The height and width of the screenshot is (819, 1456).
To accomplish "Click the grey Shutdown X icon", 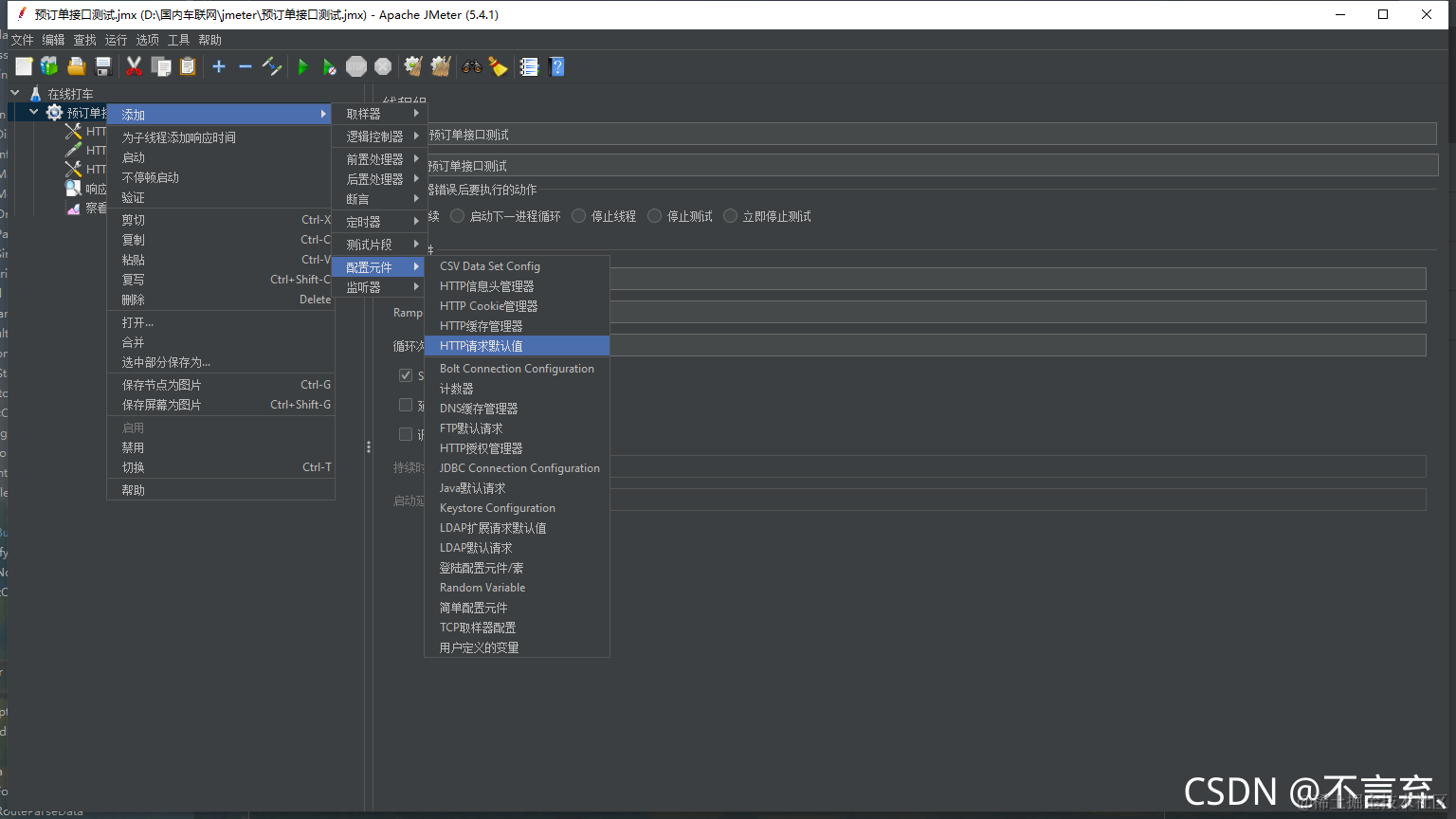I will pos(383,66).
